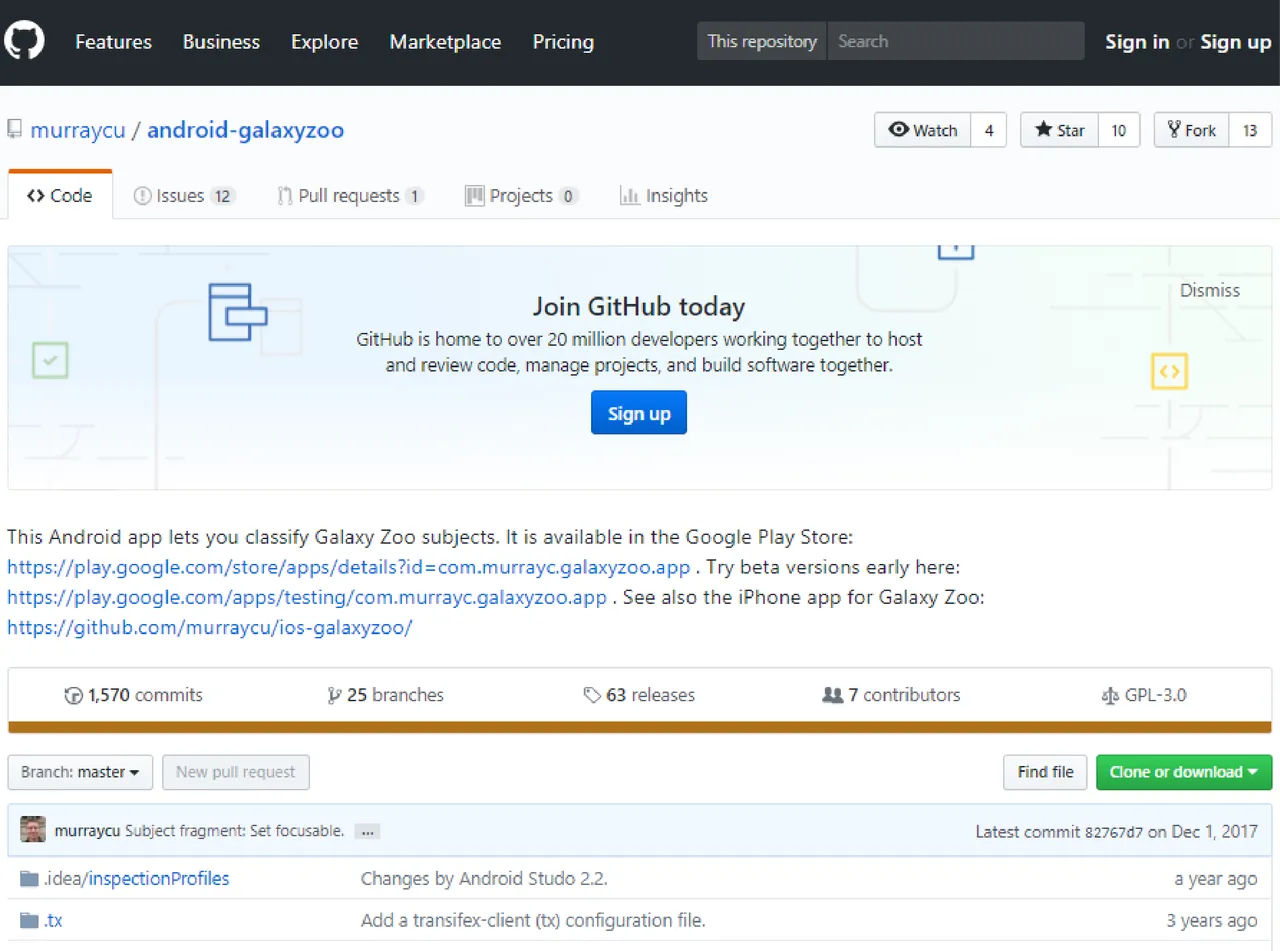Click the commits clock icon
1280x951 pixels.
point(73,695)
